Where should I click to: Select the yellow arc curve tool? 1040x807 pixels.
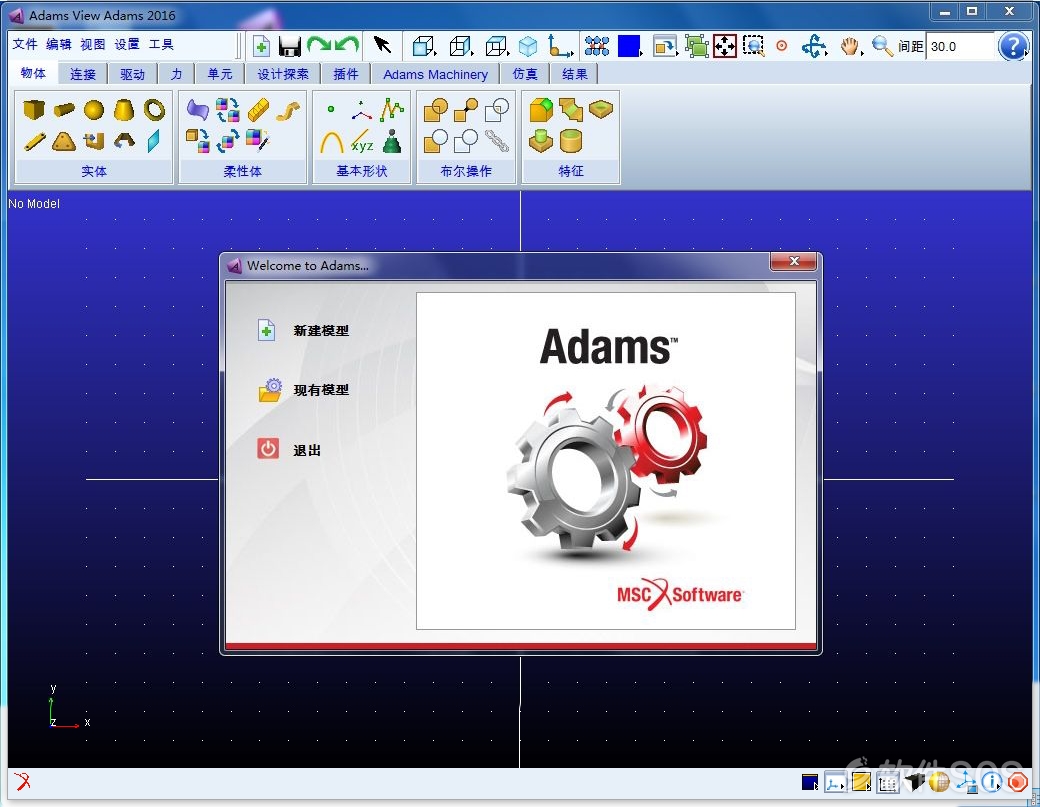[332, 142]
